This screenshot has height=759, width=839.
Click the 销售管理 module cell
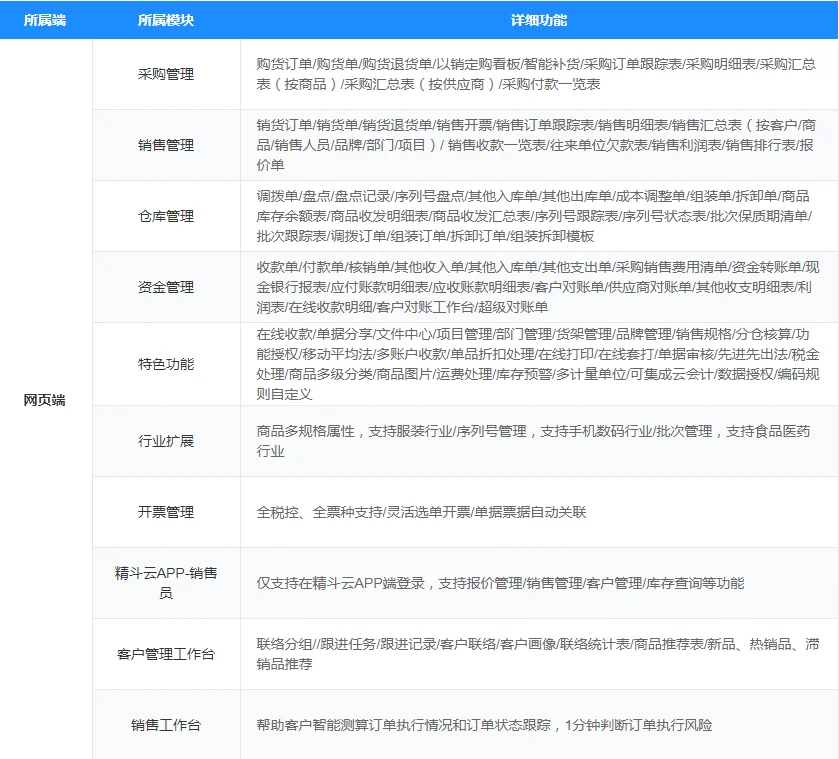(166, 143)
